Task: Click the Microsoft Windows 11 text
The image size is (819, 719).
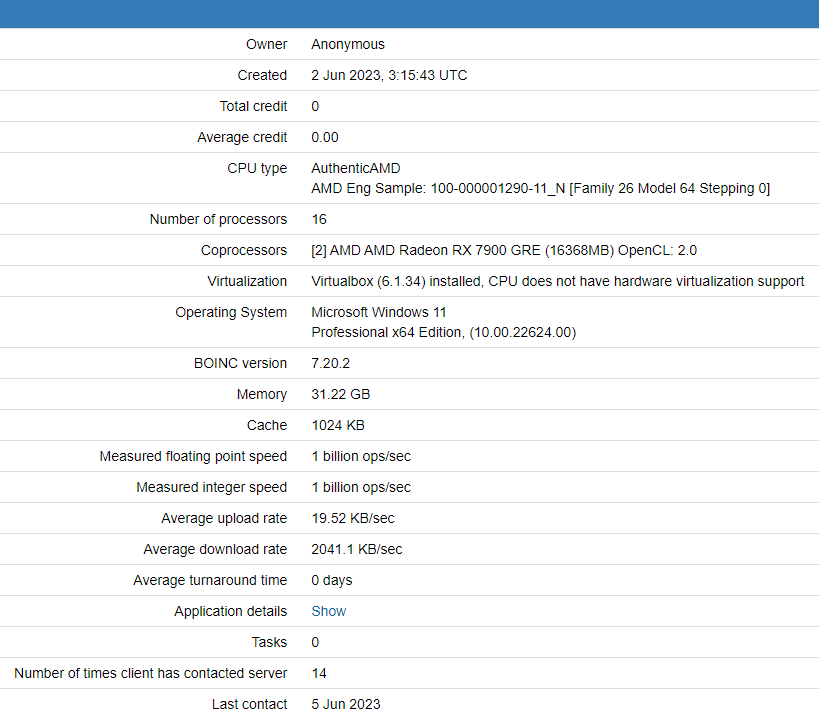Action: pos(378,312)
